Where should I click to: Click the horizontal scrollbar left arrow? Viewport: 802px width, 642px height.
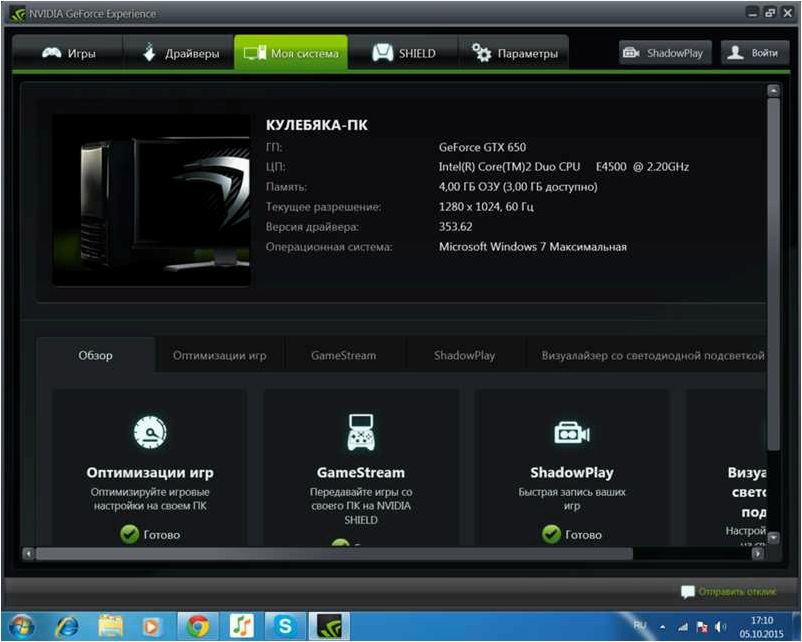[28, 553]
